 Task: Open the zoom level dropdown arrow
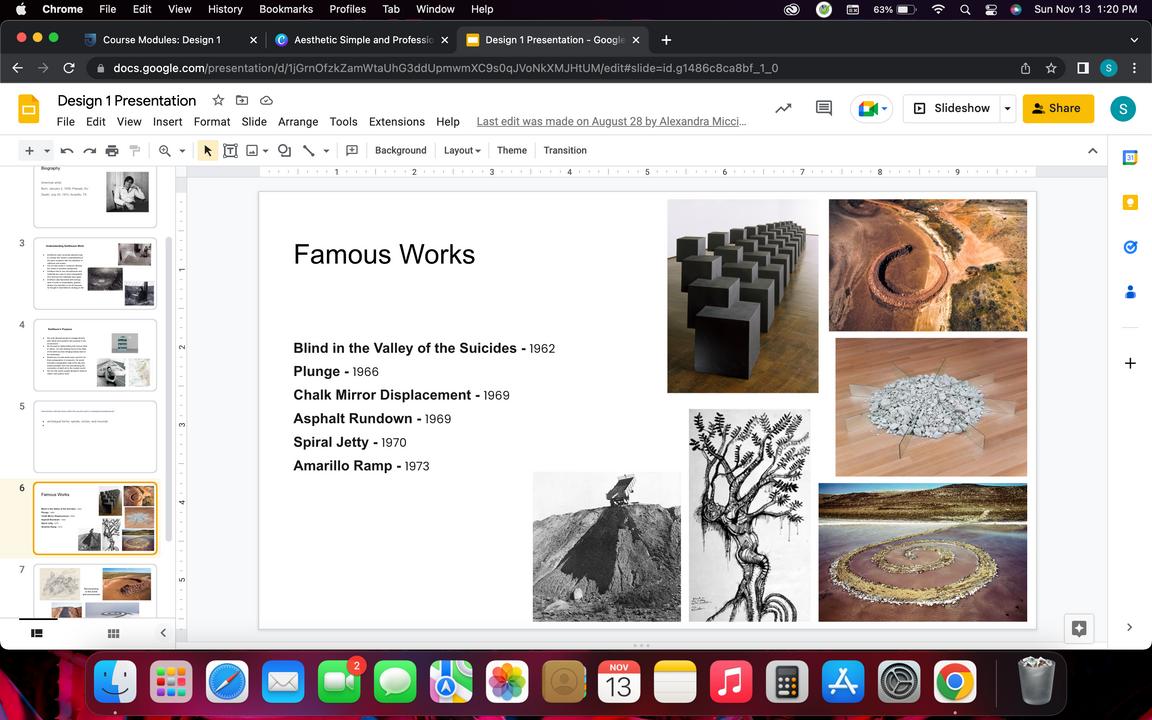click(x=182, y=151)
